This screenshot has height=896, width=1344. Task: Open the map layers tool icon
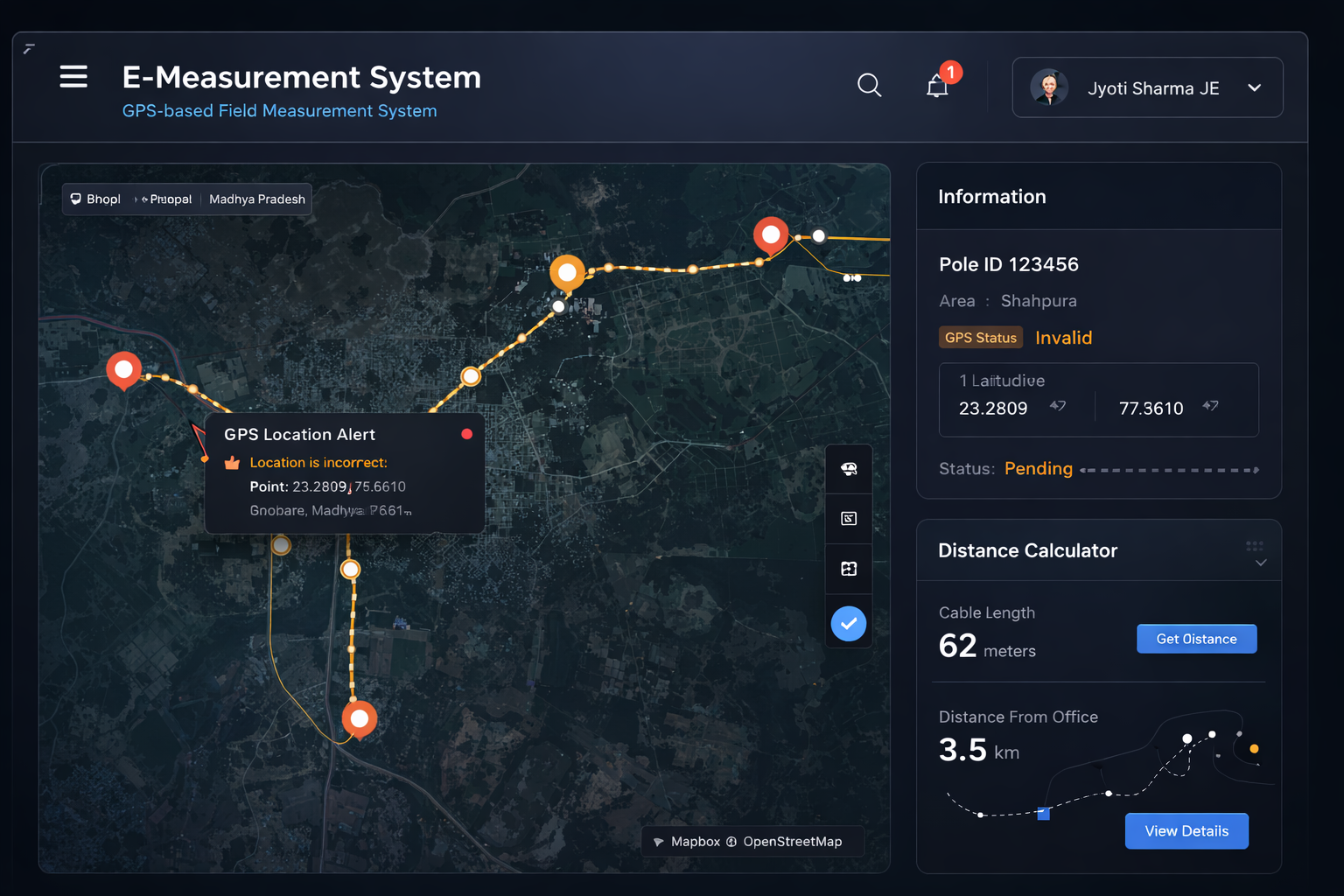pyautogui.click(x=848, y=568)
